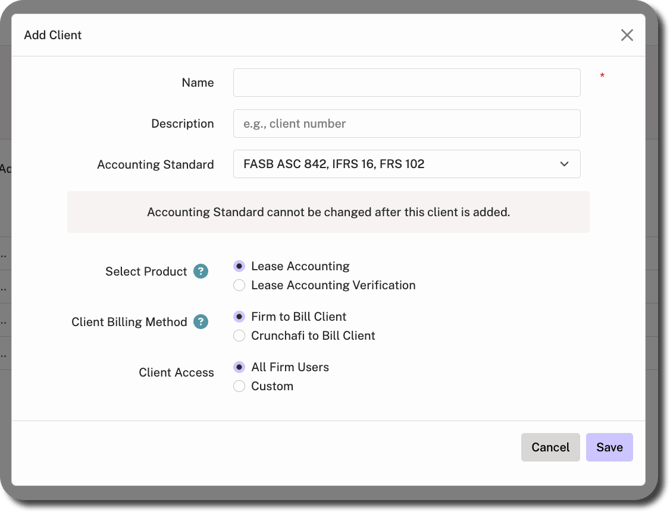
Task: Choose Firm to Bill Client
Action: coord(239,316)
